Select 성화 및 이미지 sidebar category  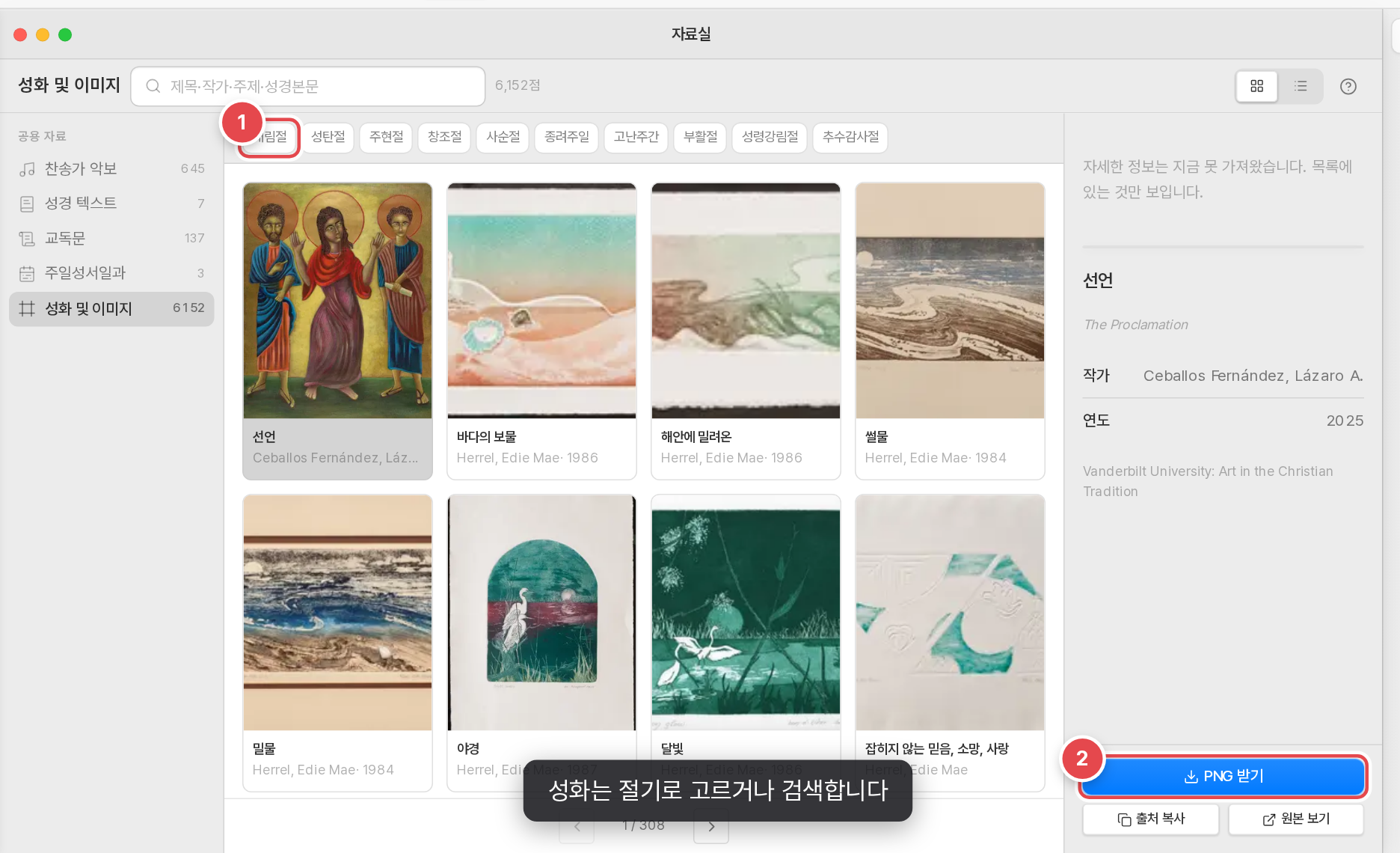[111, 308]
